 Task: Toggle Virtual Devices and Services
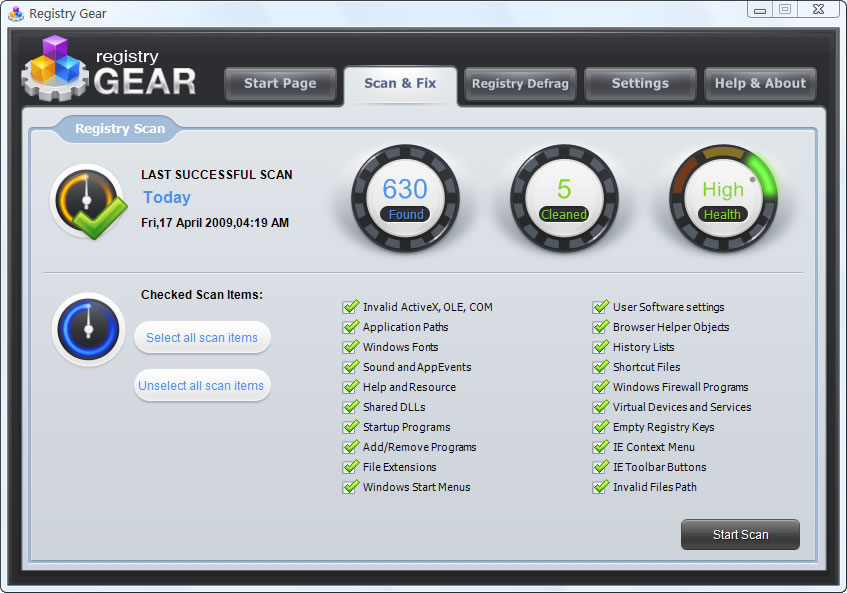[601, 407]
